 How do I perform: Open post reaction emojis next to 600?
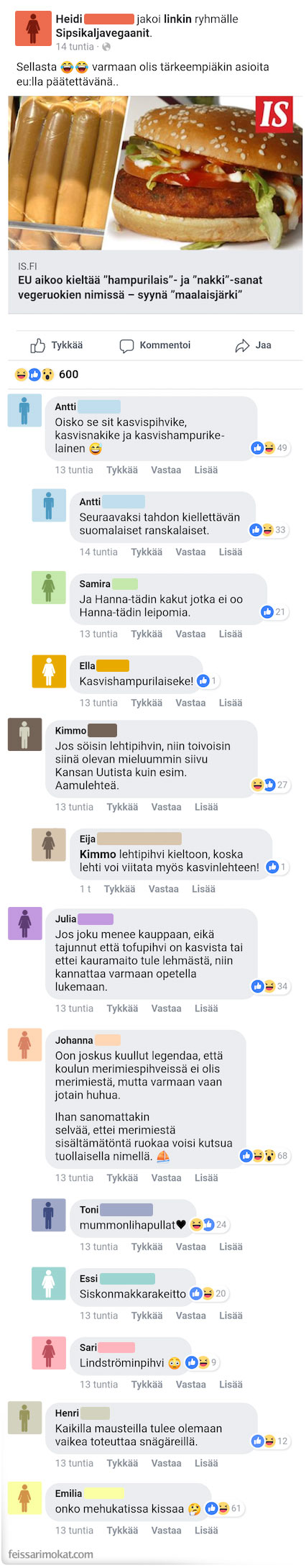pos(34,374)
